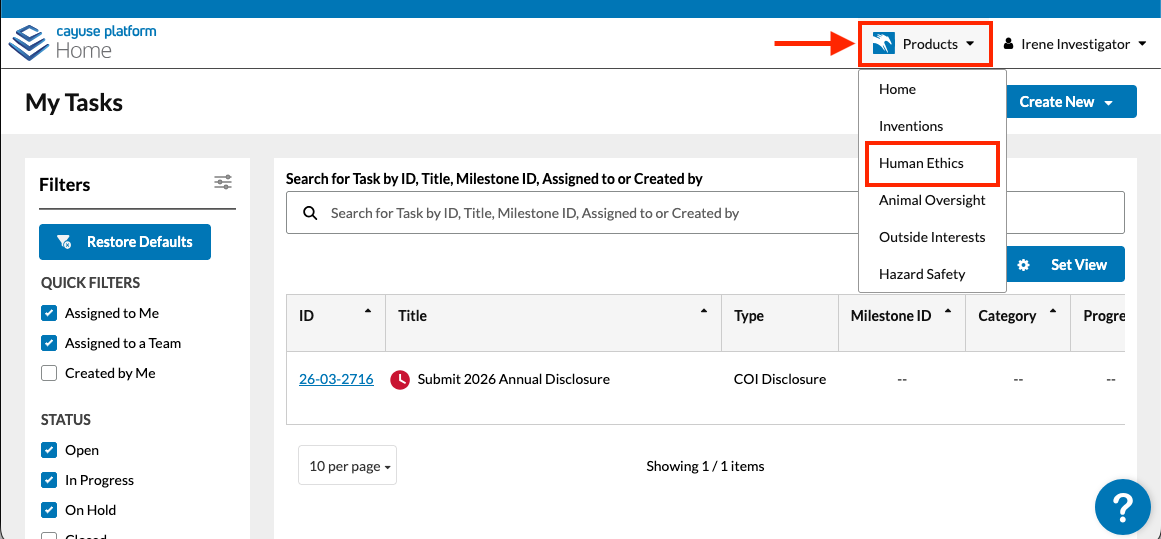Click the gear icon in Set View
1161x539 pixels.
click(x=1023, y=264)
